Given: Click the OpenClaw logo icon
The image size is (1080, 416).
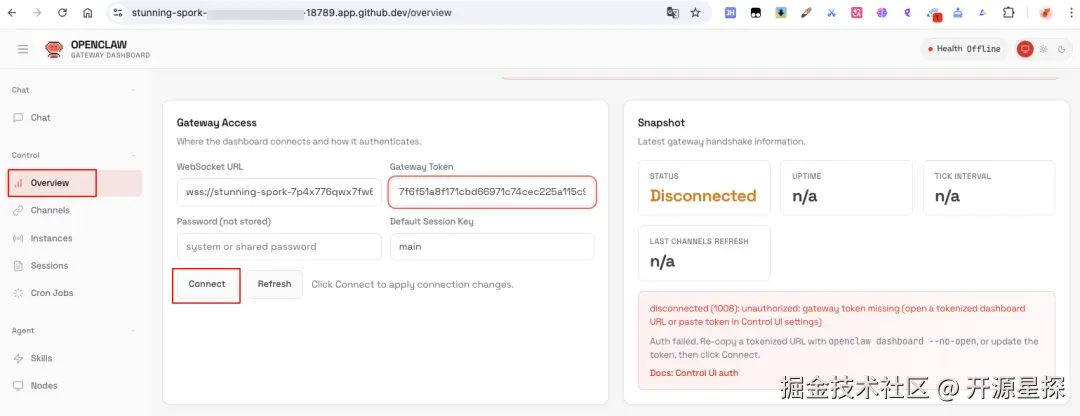Looking at the screenshot, I should 54,49.
